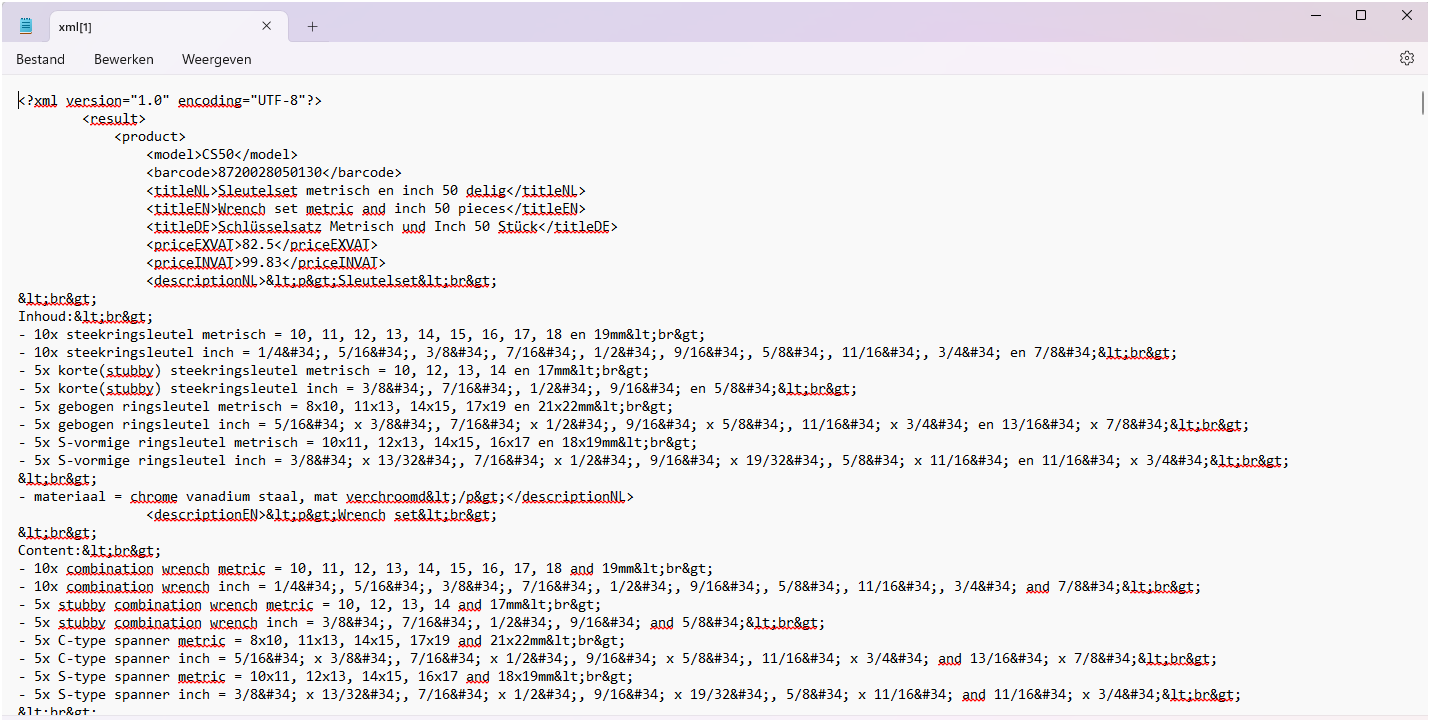Open the Bewerken menu
1430x722 pixels.
coord(123,59)
